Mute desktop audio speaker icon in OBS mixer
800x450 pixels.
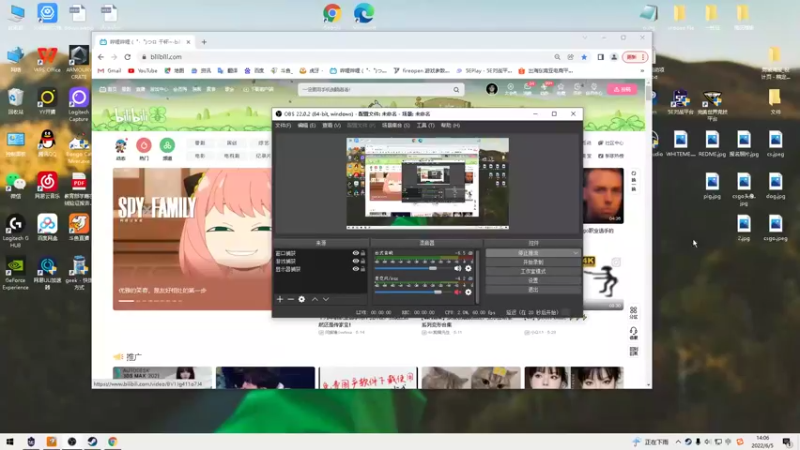[458, 268]
